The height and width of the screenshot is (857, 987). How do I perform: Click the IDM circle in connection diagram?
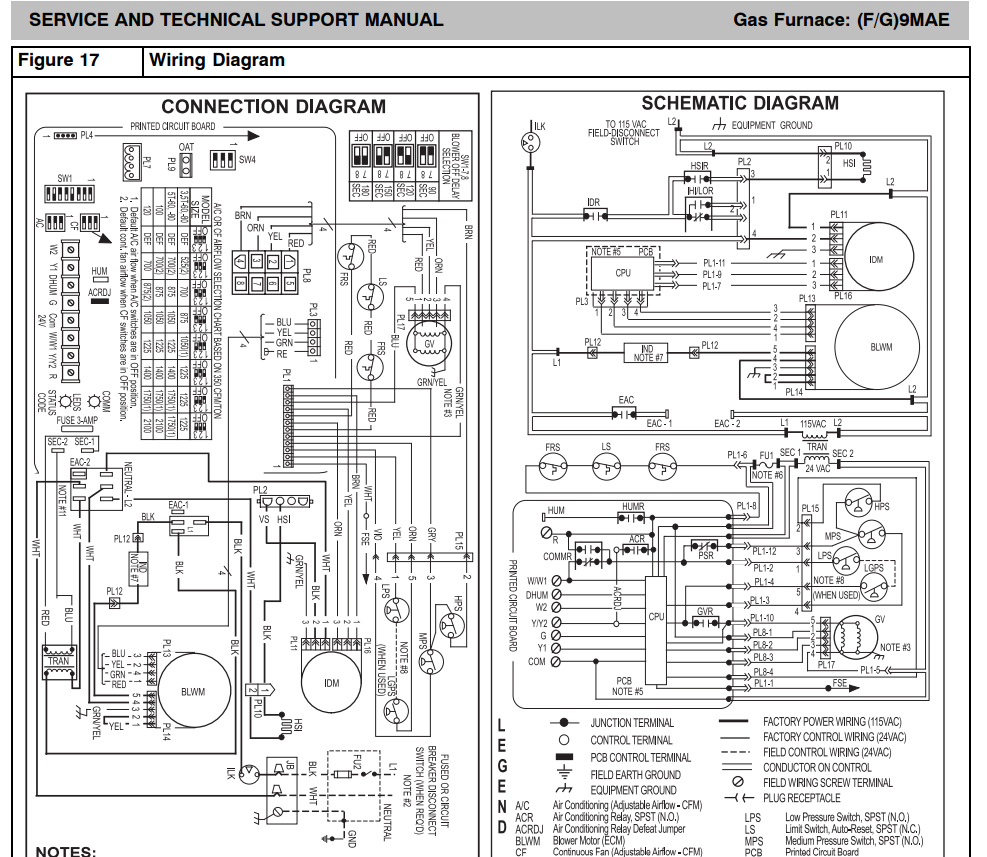(332, 683)
